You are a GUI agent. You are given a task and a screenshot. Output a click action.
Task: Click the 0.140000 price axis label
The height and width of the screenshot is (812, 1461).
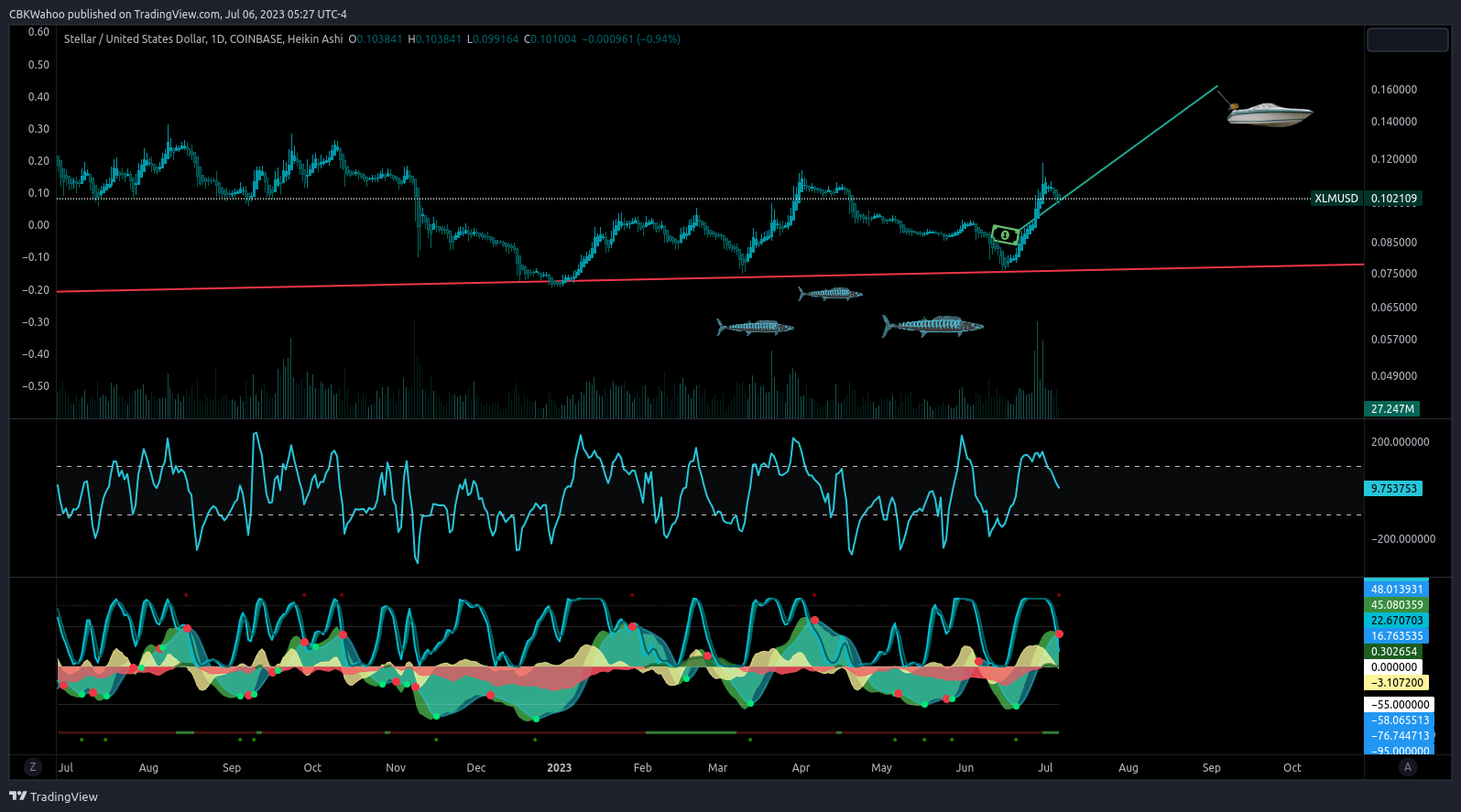point(1394,122)
